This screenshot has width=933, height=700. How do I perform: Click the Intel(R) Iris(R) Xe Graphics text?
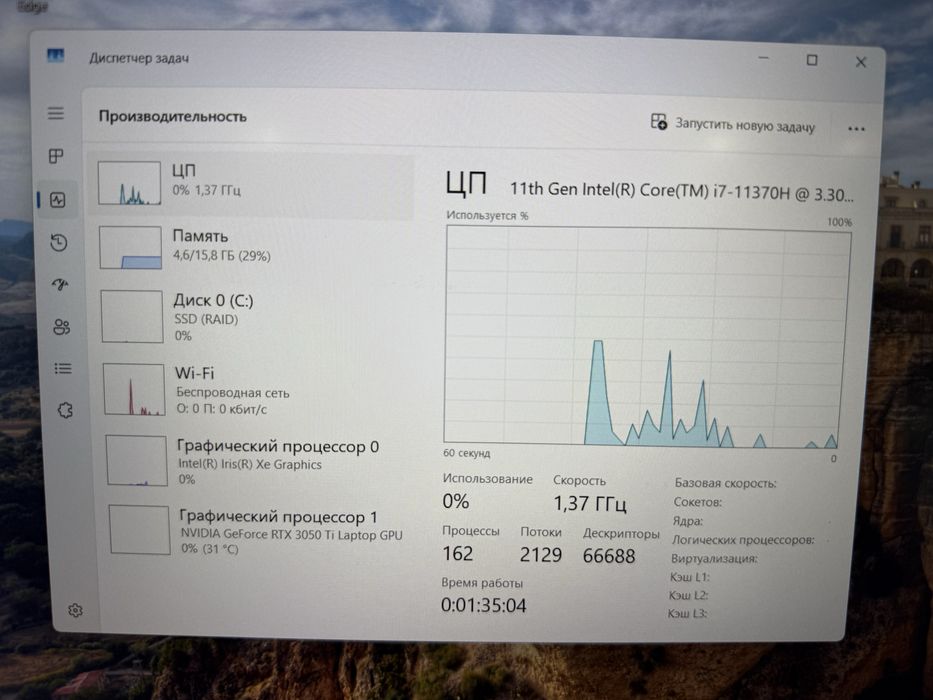click(250, 464)
